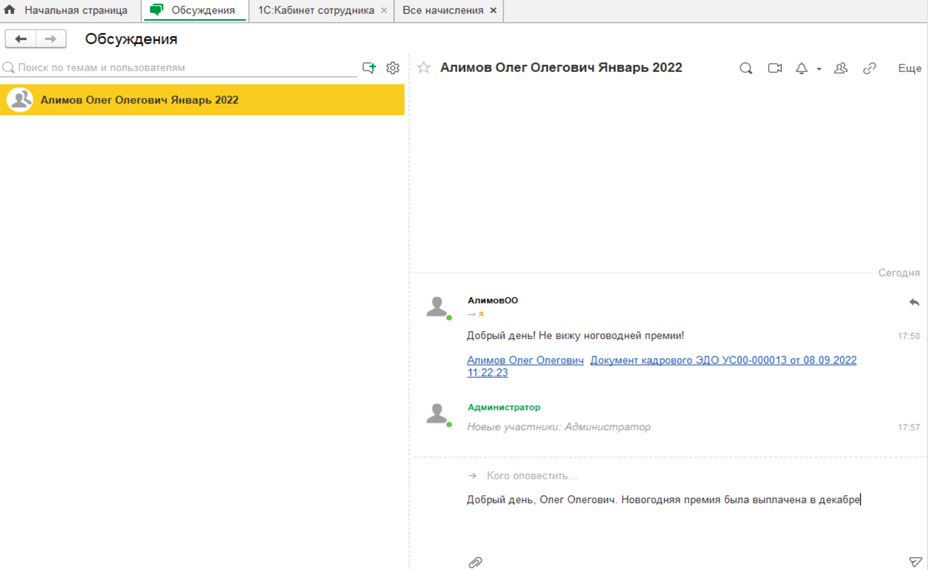Reply to АлимовОО's message

[914, 302]
